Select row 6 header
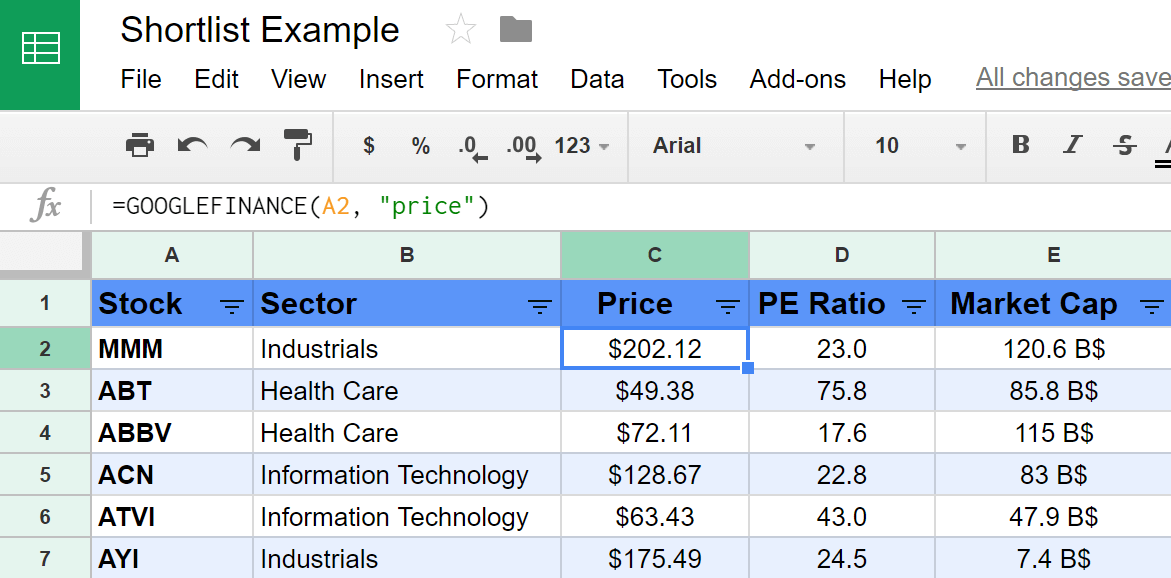 click(x=46, y=516)
